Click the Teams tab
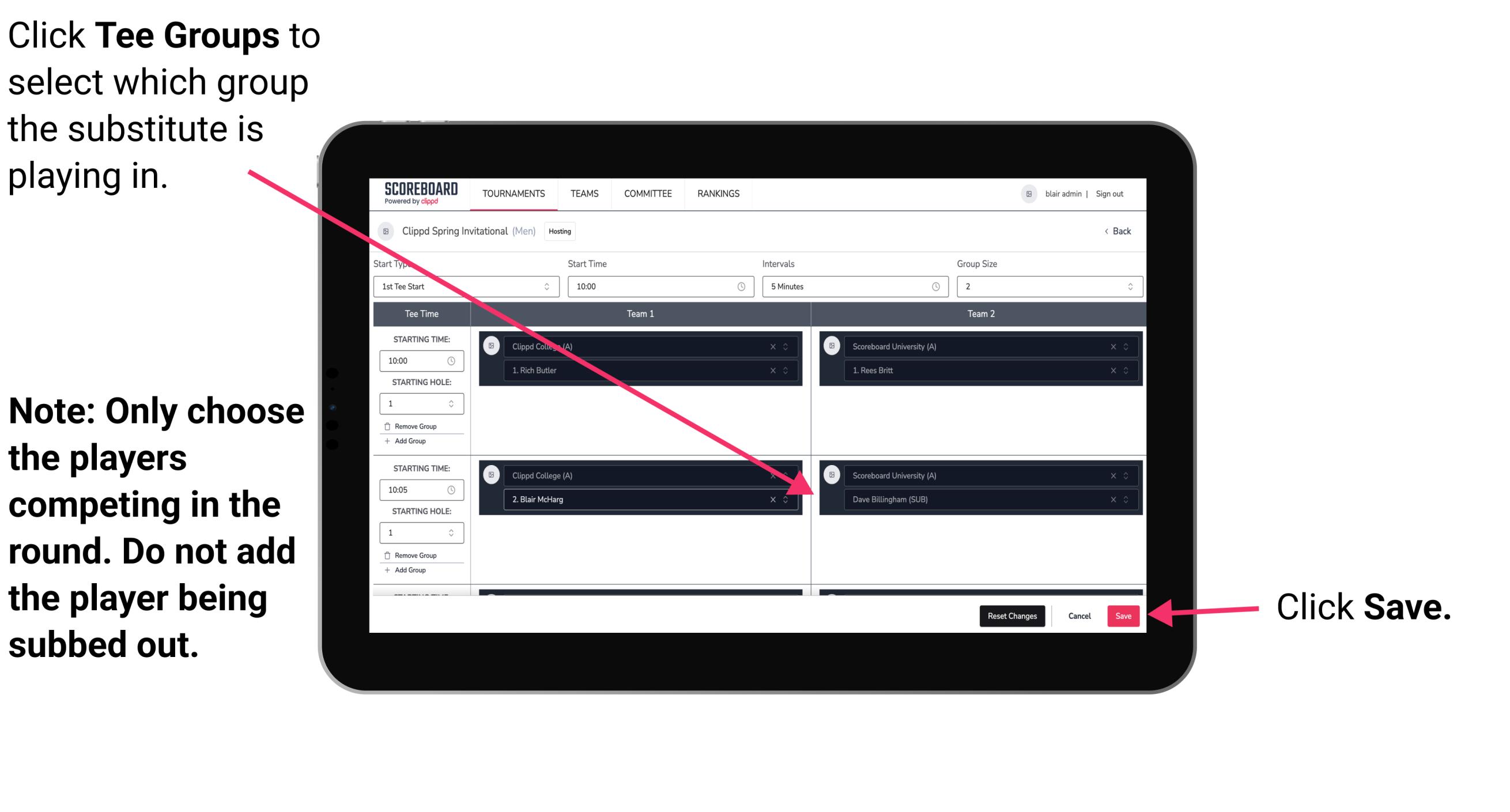 pyautogui.click(x=583, y=194)
